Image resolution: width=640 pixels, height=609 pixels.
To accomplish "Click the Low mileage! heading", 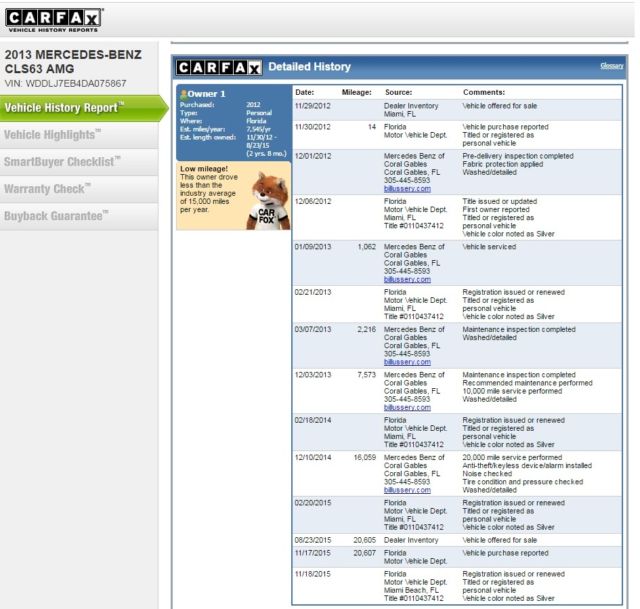I will pos(204,169).
